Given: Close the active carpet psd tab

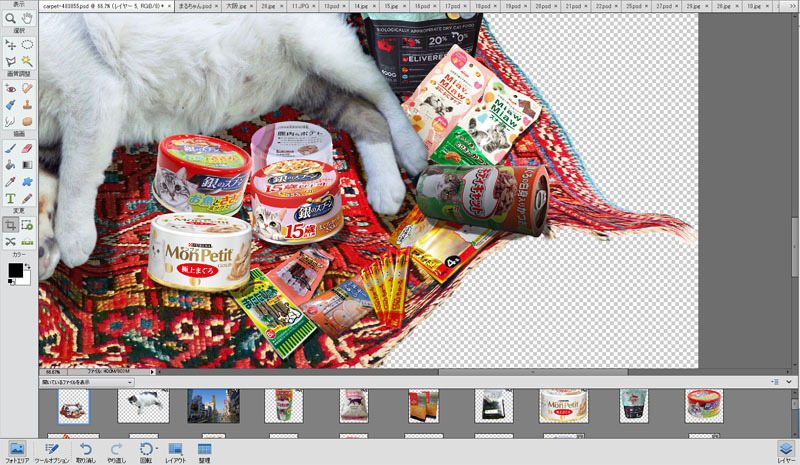Looking at the screenshot, I should tap(170, 7).
